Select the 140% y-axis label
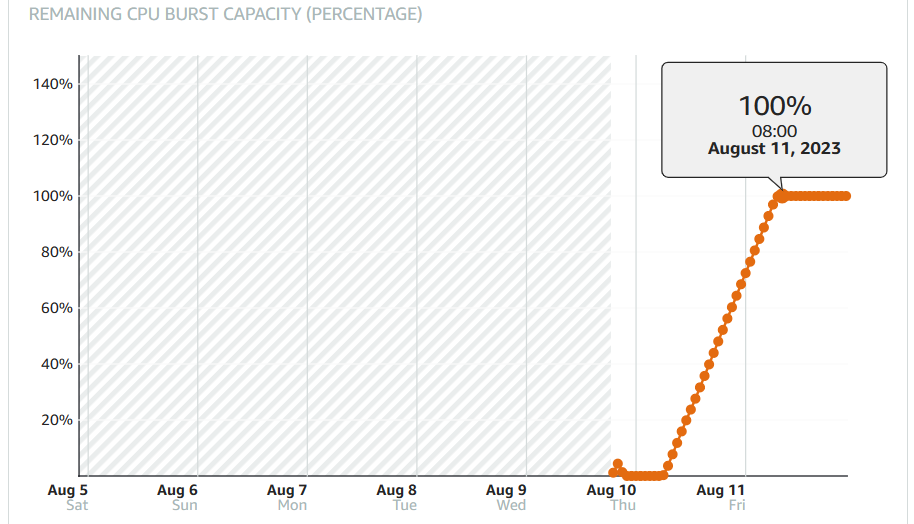This screenshot has width=914, height=524. pos(52,84)
